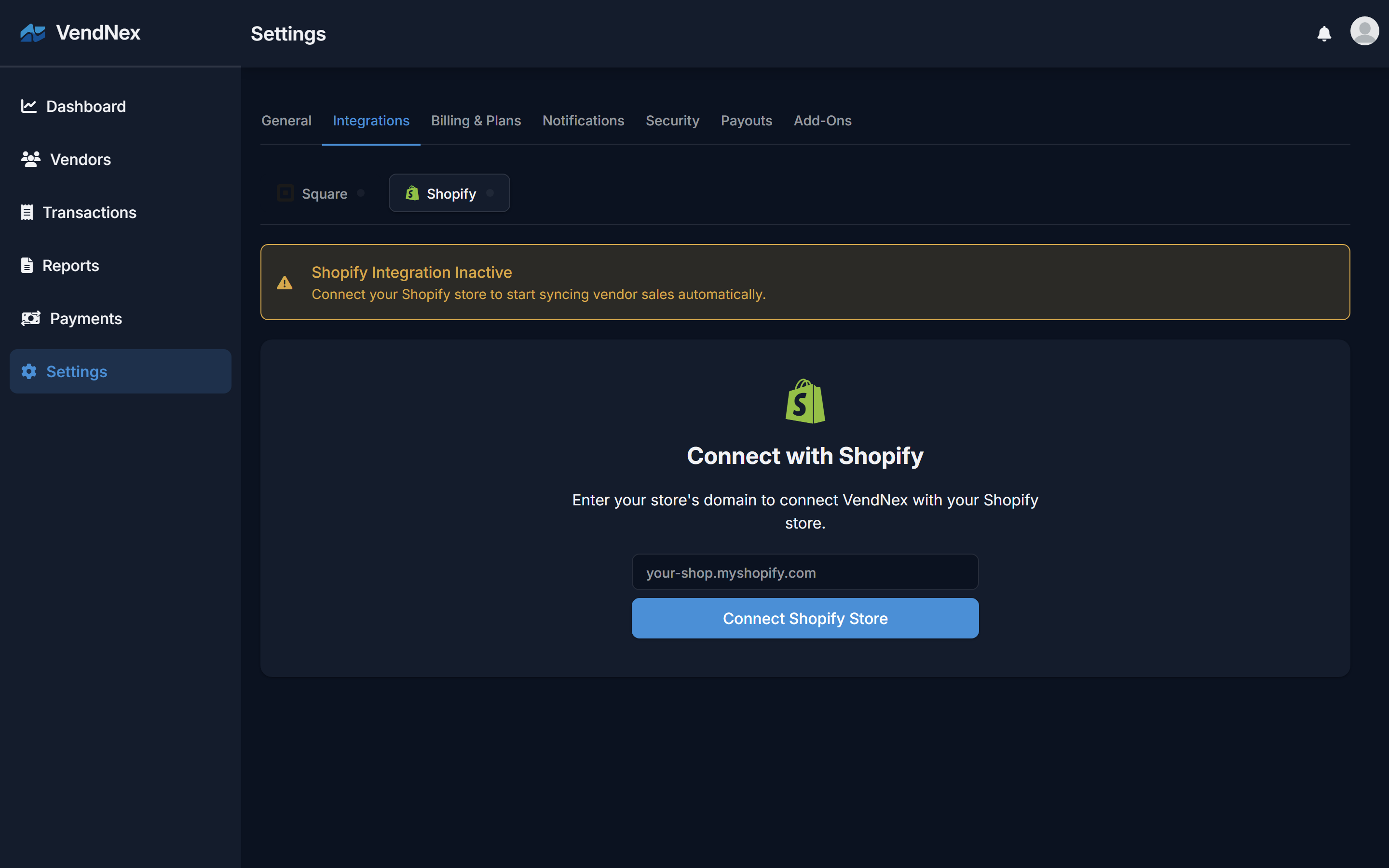The image size is (1389, 868).
Task: Go to the Security tab
Action: [672, 121]
